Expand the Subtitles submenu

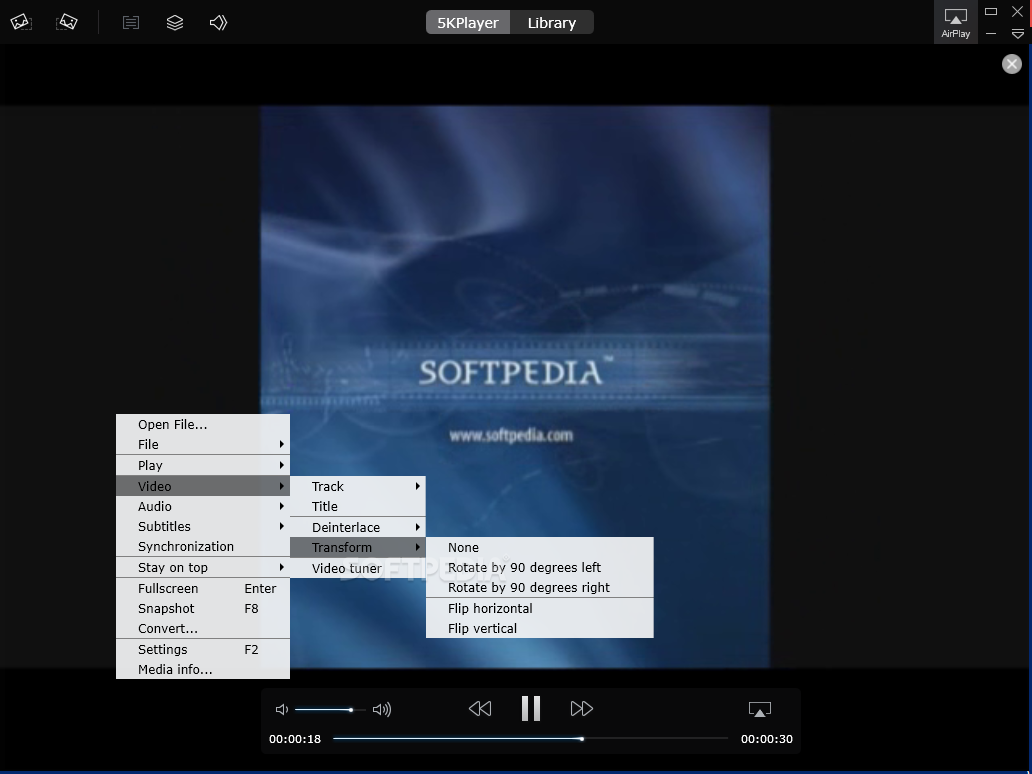coord(203,527)
